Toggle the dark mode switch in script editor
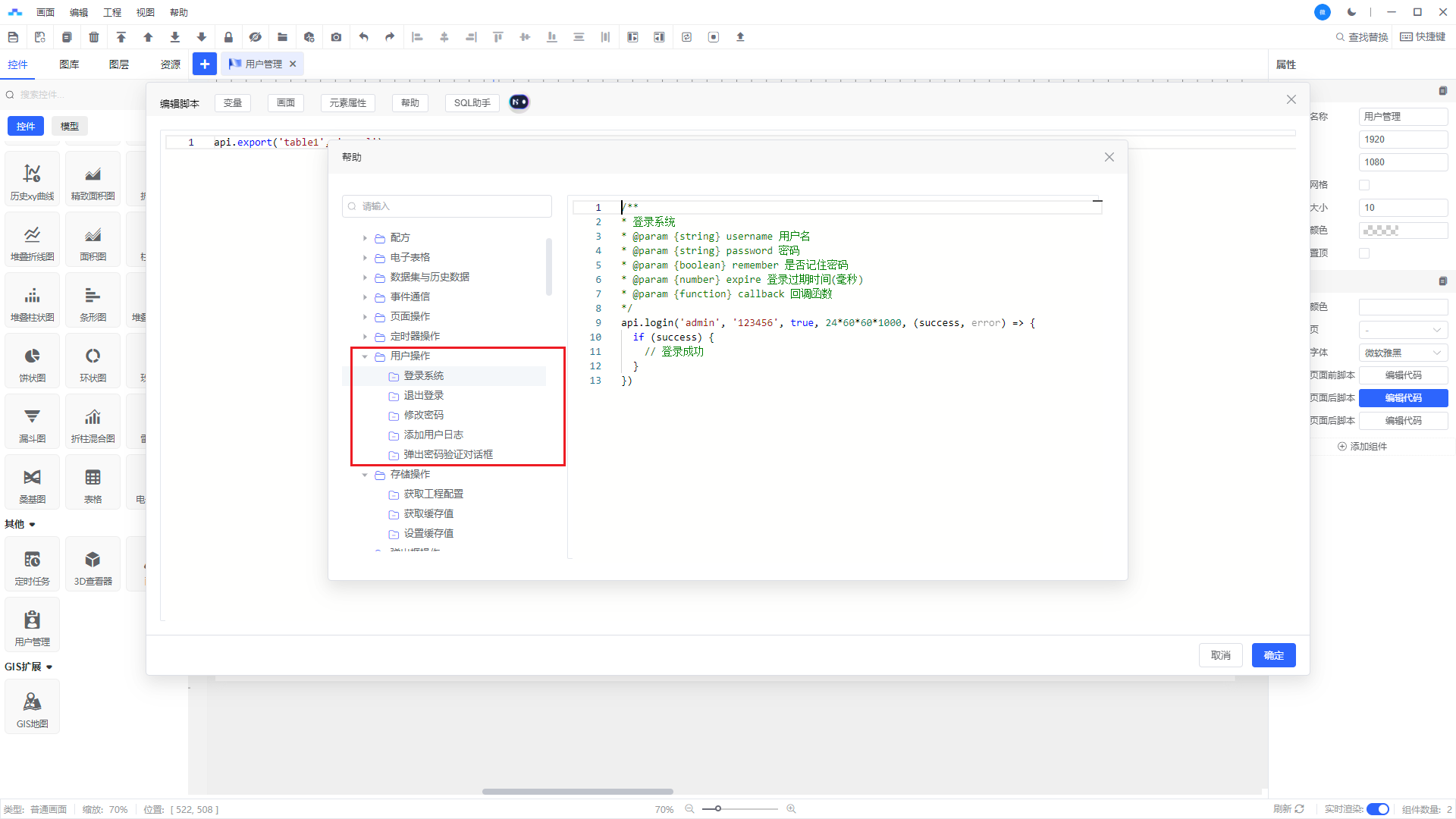 (519, 102)
